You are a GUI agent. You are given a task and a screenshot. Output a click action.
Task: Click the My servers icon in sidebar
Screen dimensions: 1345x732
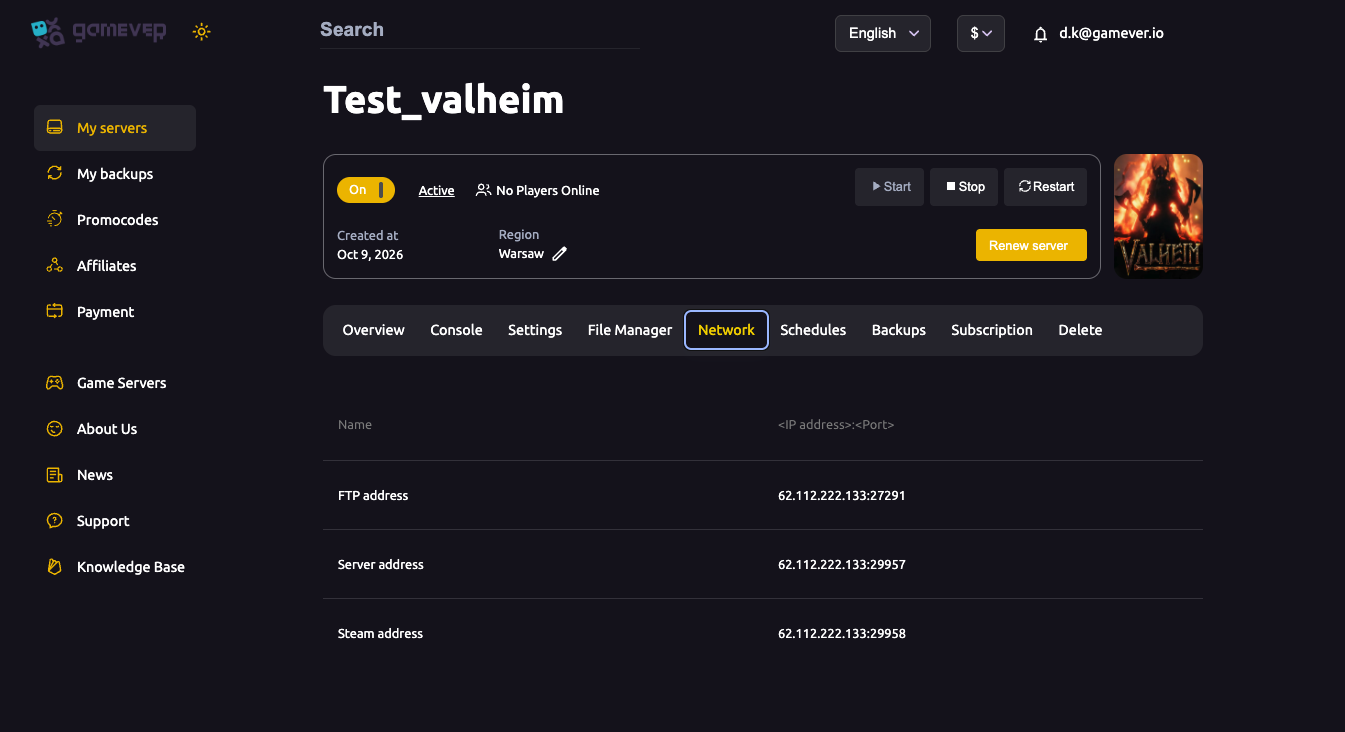click(55, 128)
